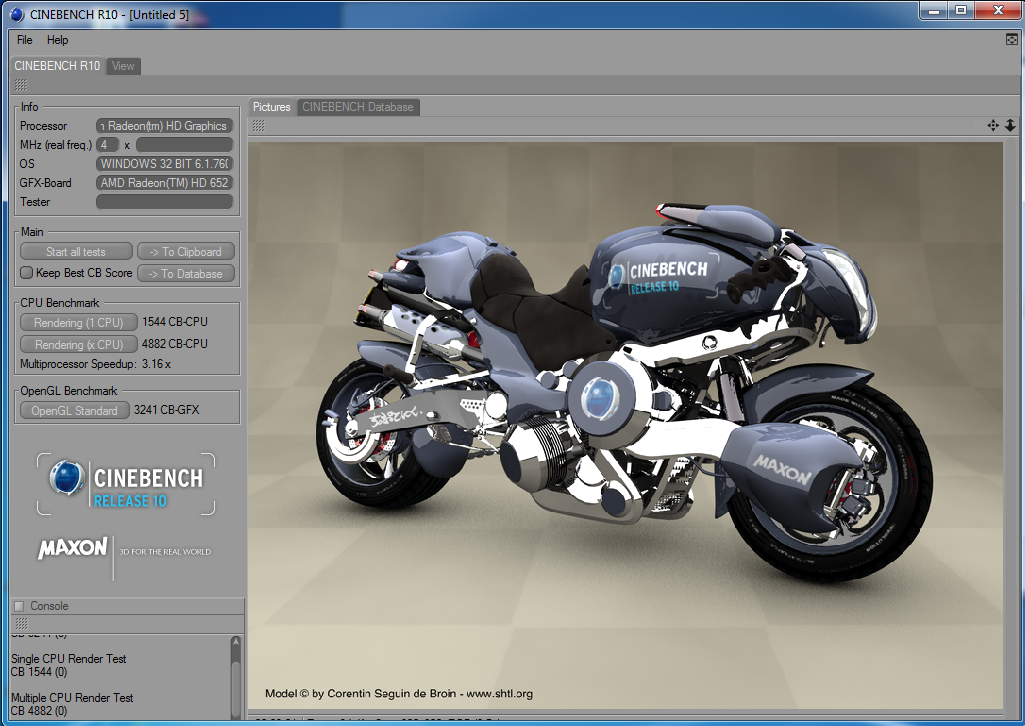Click the layout toggle icon at menu bar right
This screenshot has height=726, width=1025.
[x=1011, y=40]
